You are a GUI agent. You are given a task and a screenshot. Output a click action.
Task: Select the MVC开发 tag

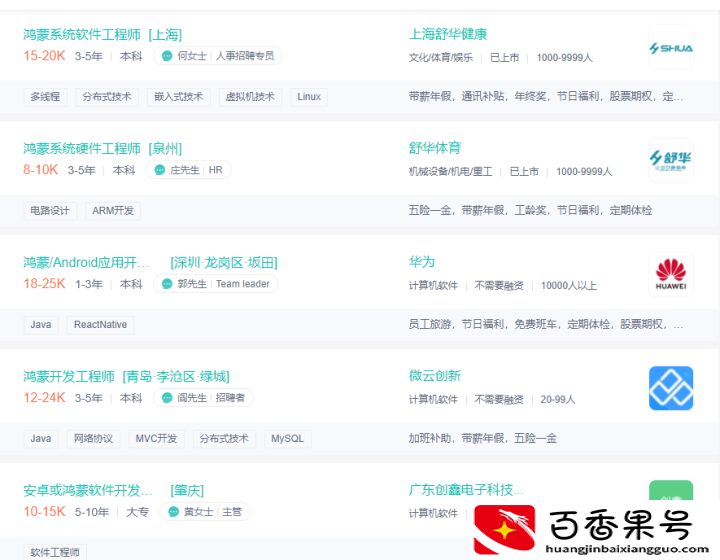coord(157,438)
